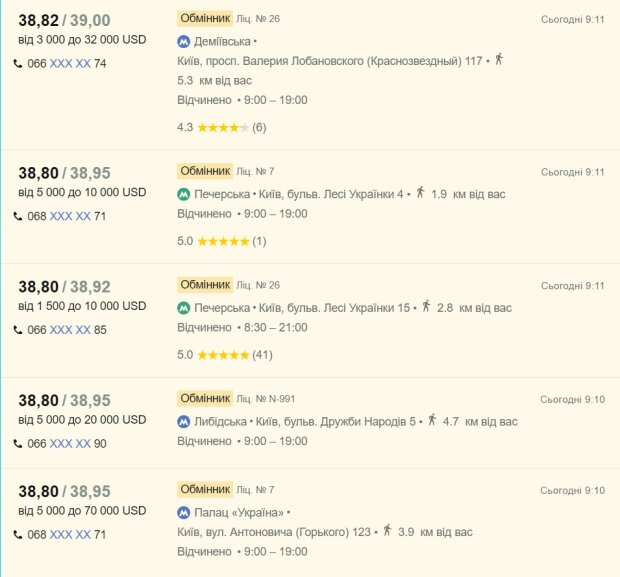Click the blue Деміївська metro station icon
The image size is (620, 577).
(183, 42)
